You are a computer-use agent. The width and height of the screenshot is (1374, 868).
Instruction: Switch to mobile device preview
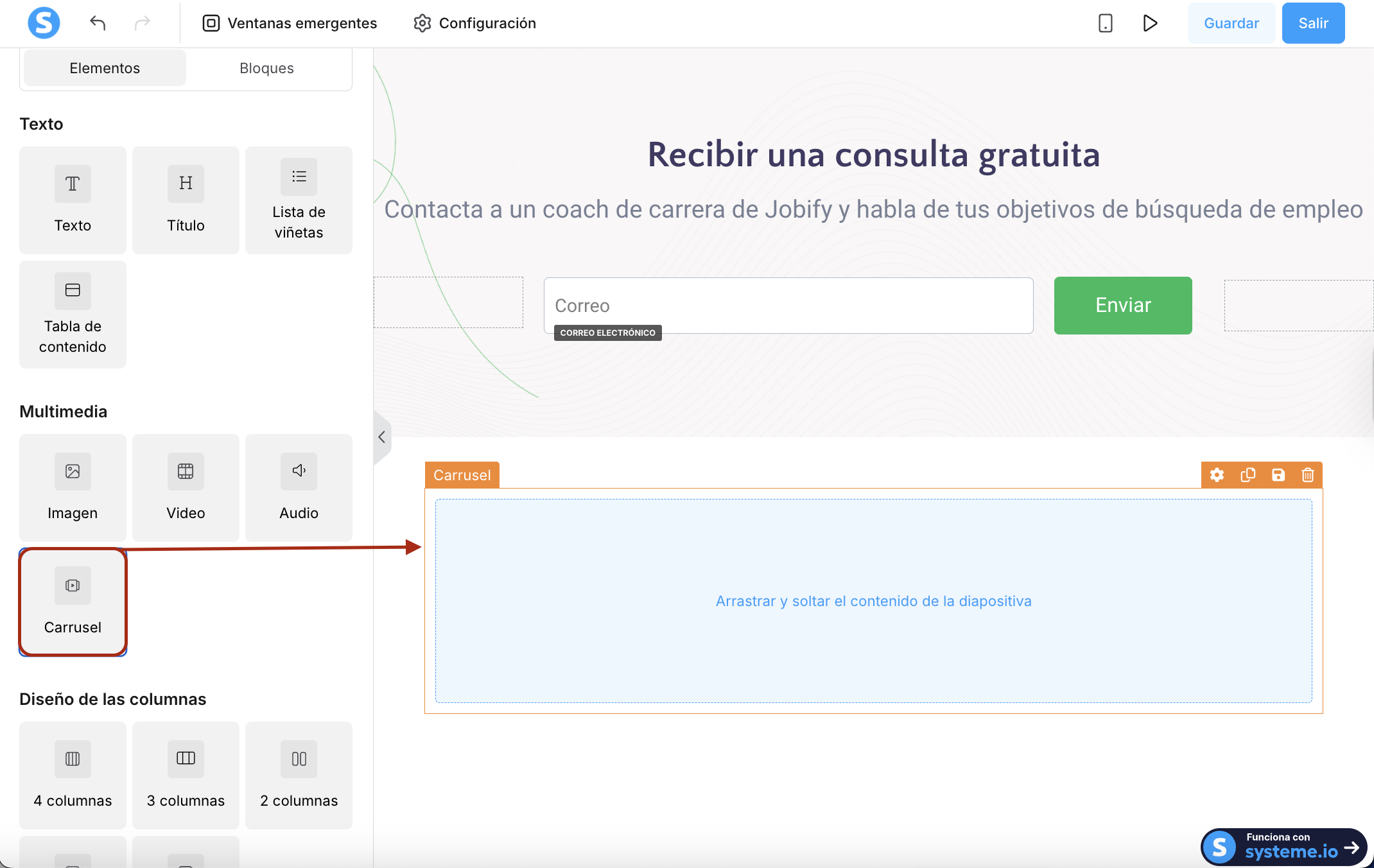coord(1105,23)
